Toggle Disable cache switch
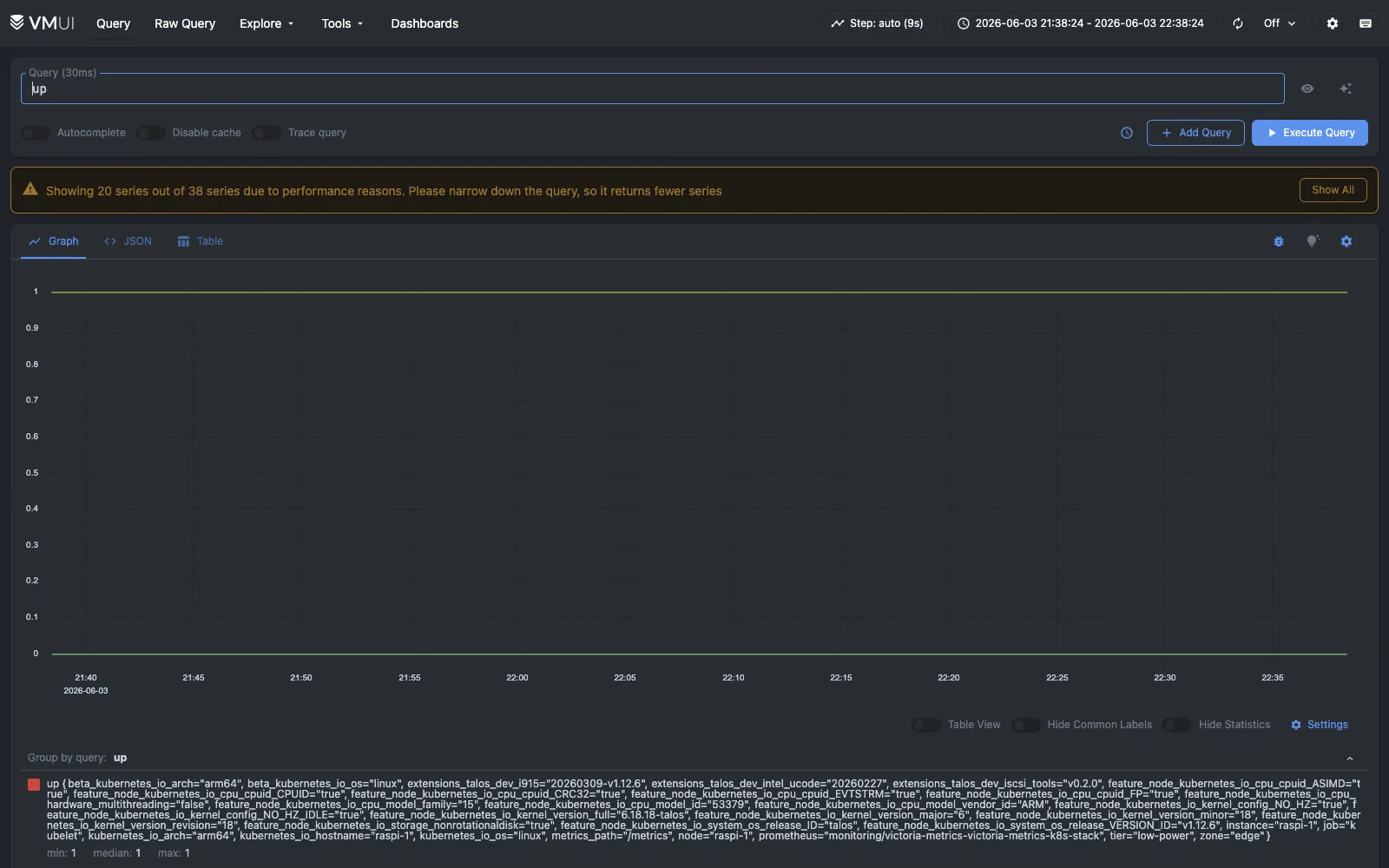1389x868 pixels. pos(150,133)
